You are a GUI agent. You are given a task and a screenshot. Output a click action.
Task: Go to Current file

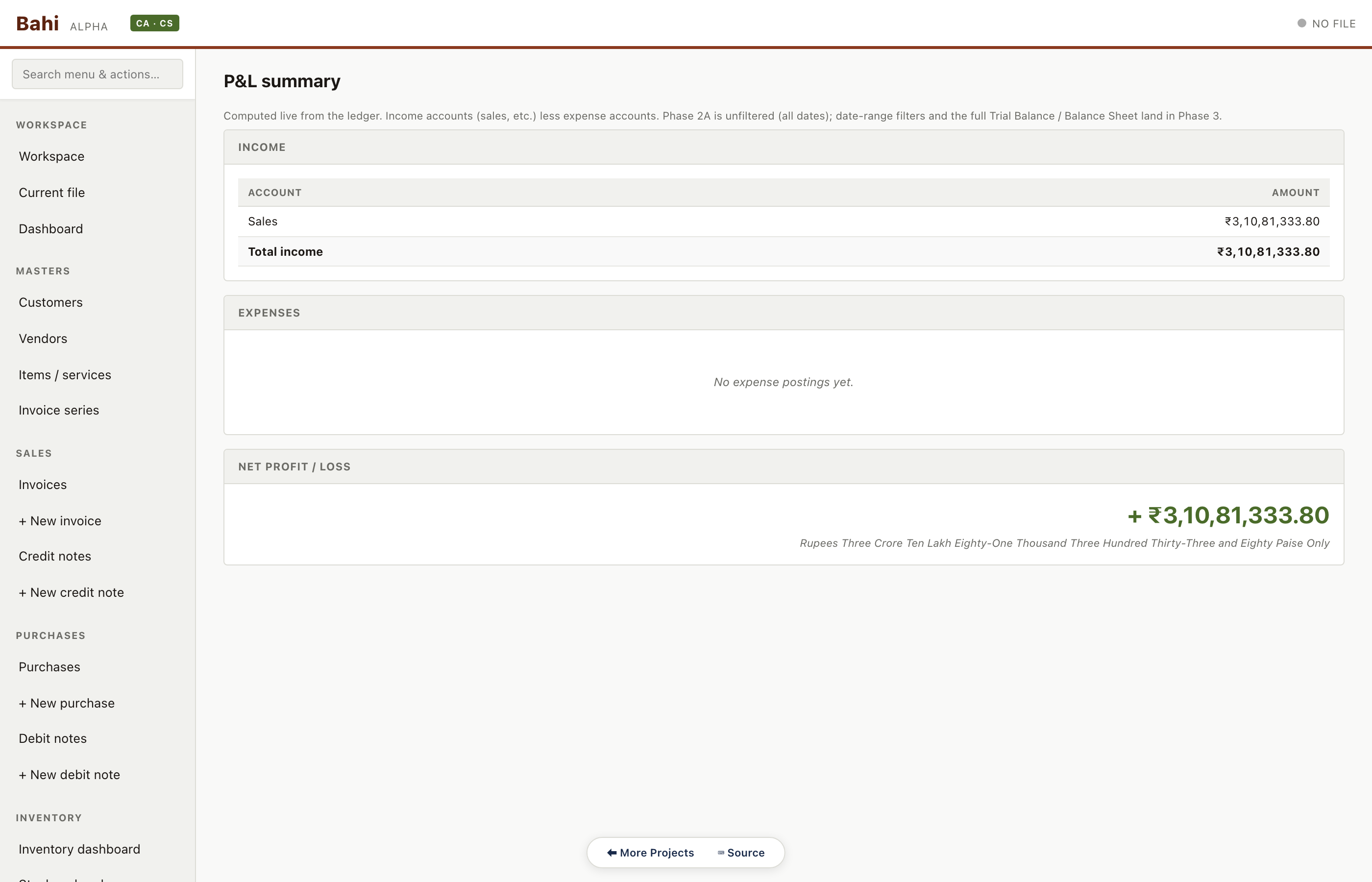pyautogui.click(x=51, y=193)
